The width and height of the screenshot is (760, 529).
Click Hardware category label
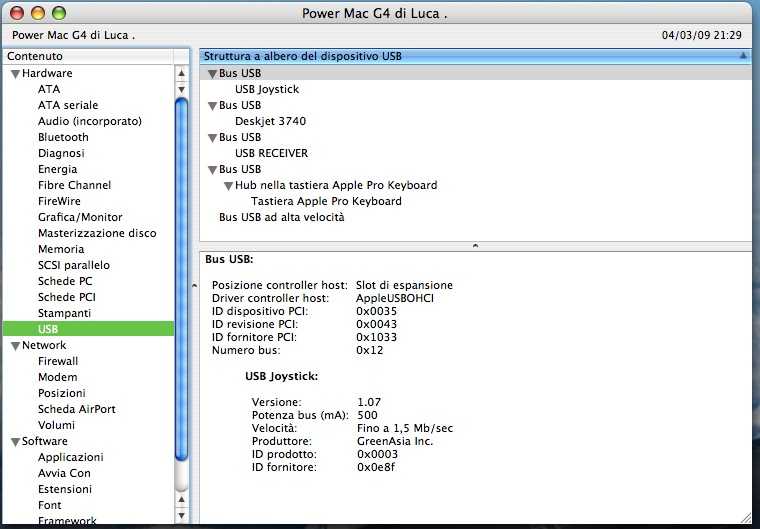pos(47,73)
